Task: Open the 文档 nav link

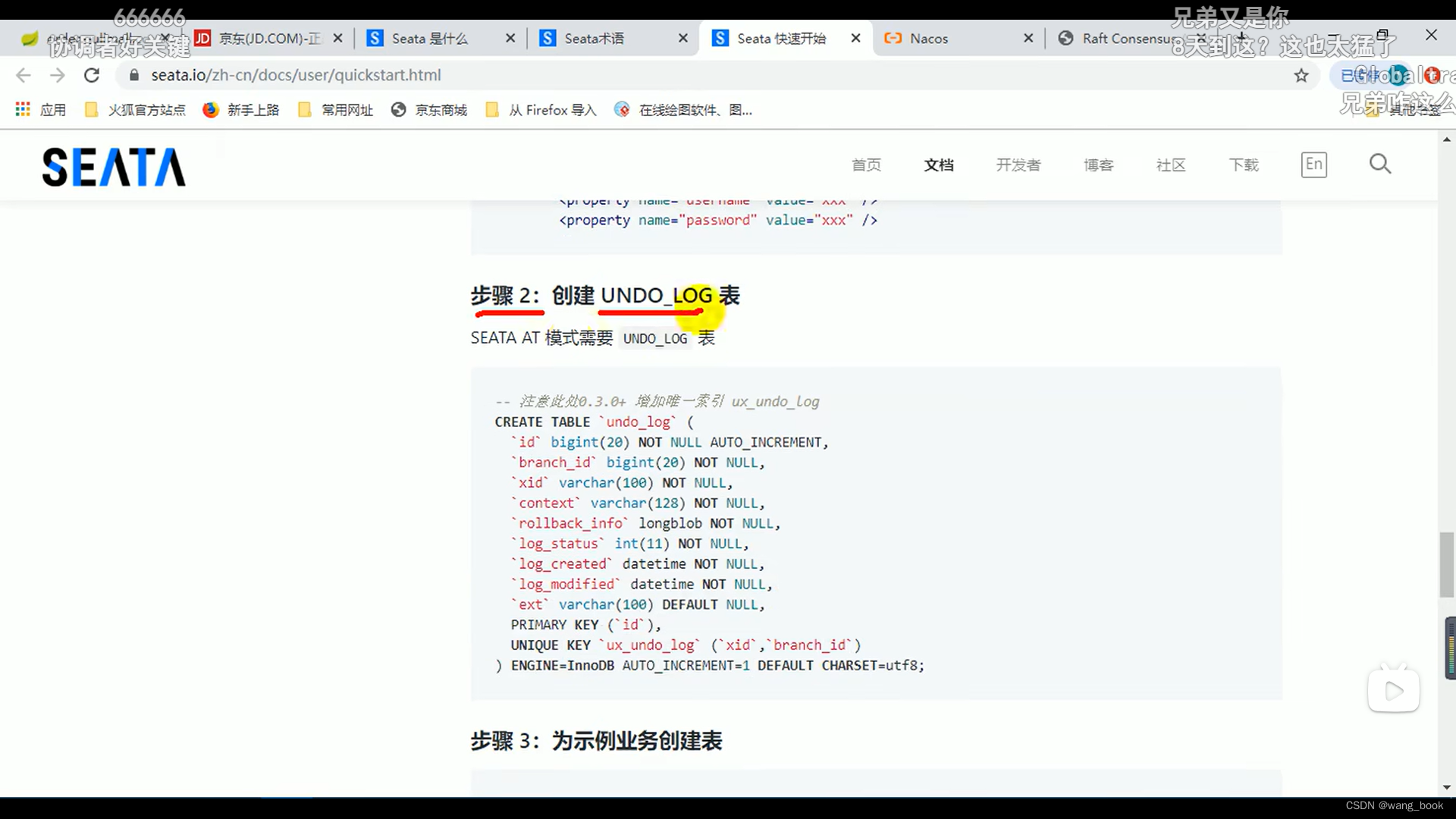Action: [x=939, y=165]
